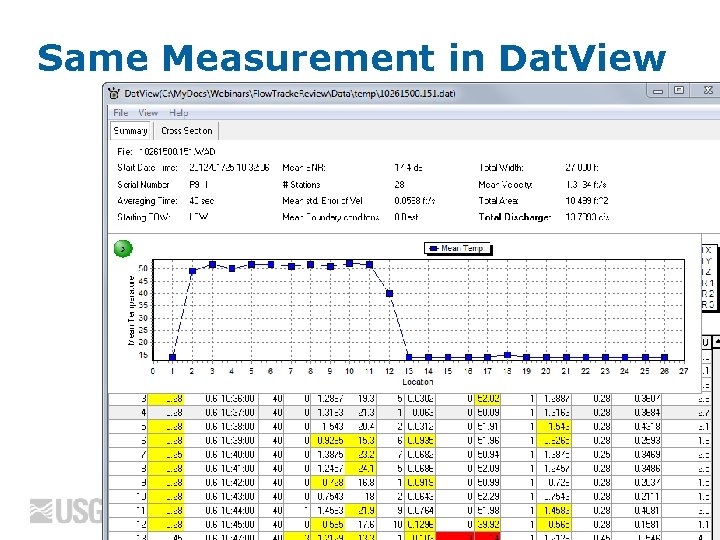Click the green arrow button above the chart
720x540 pixels.
[x=123, y=249]
